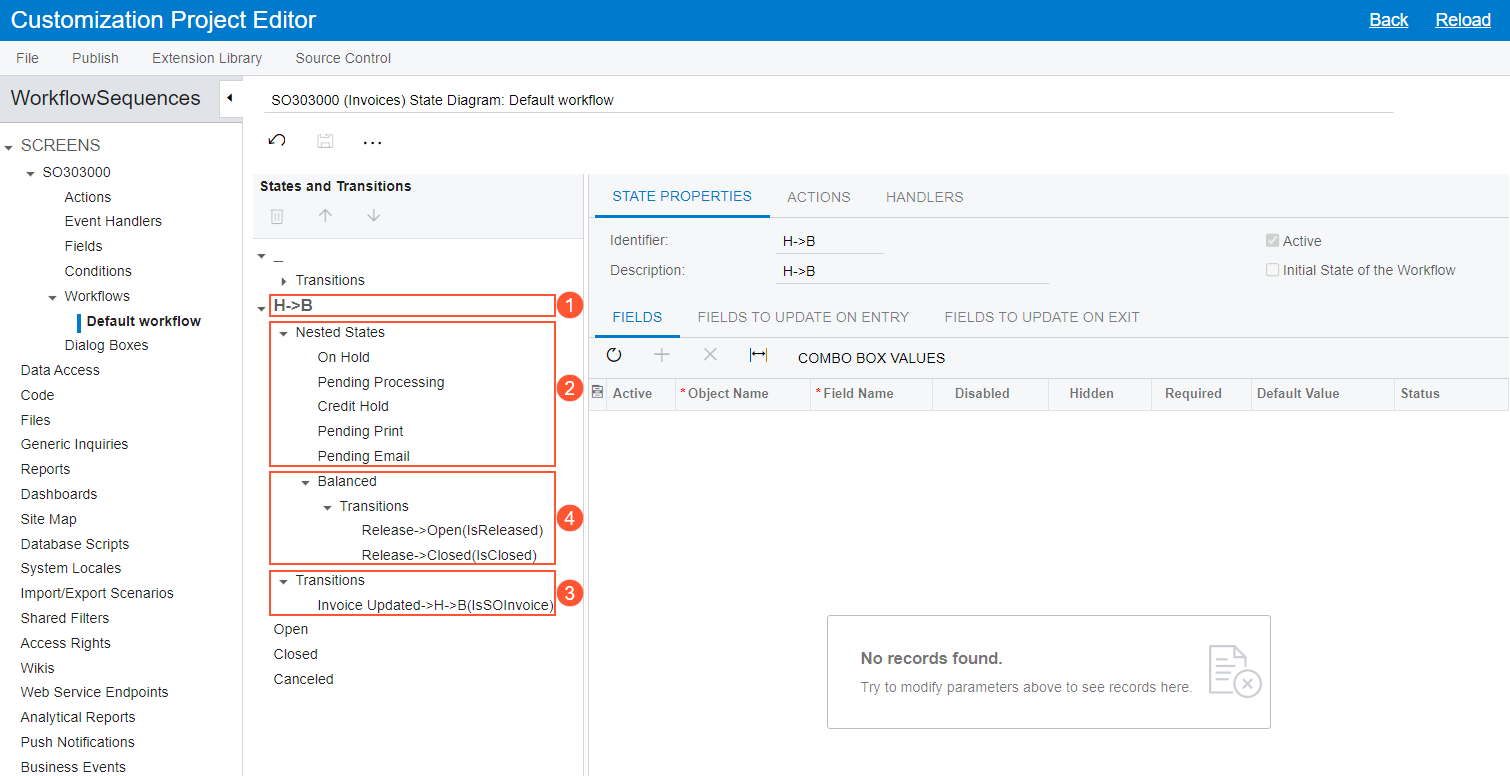This screenshot has height=776, width=1510.
Task: Collapse the Nested States tree node
Action: 284,333
